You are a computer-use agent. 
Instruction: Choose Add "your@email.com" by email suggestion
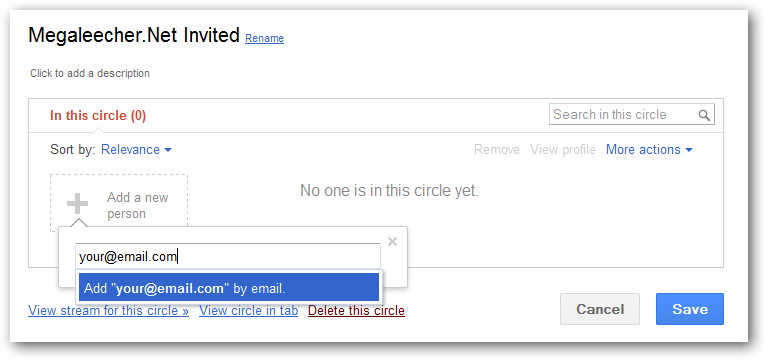click(229, 288)
